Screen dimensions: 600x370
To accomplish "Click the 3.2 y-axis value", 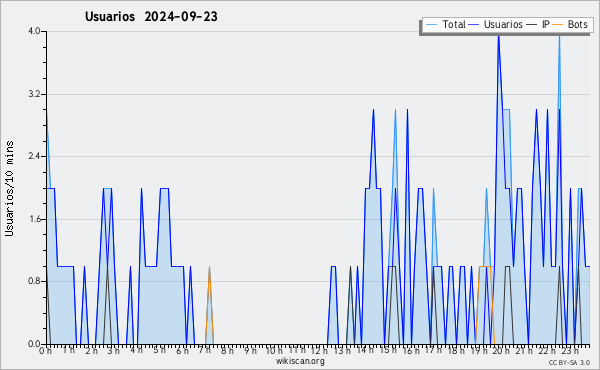I will click(x=34, y=94).
